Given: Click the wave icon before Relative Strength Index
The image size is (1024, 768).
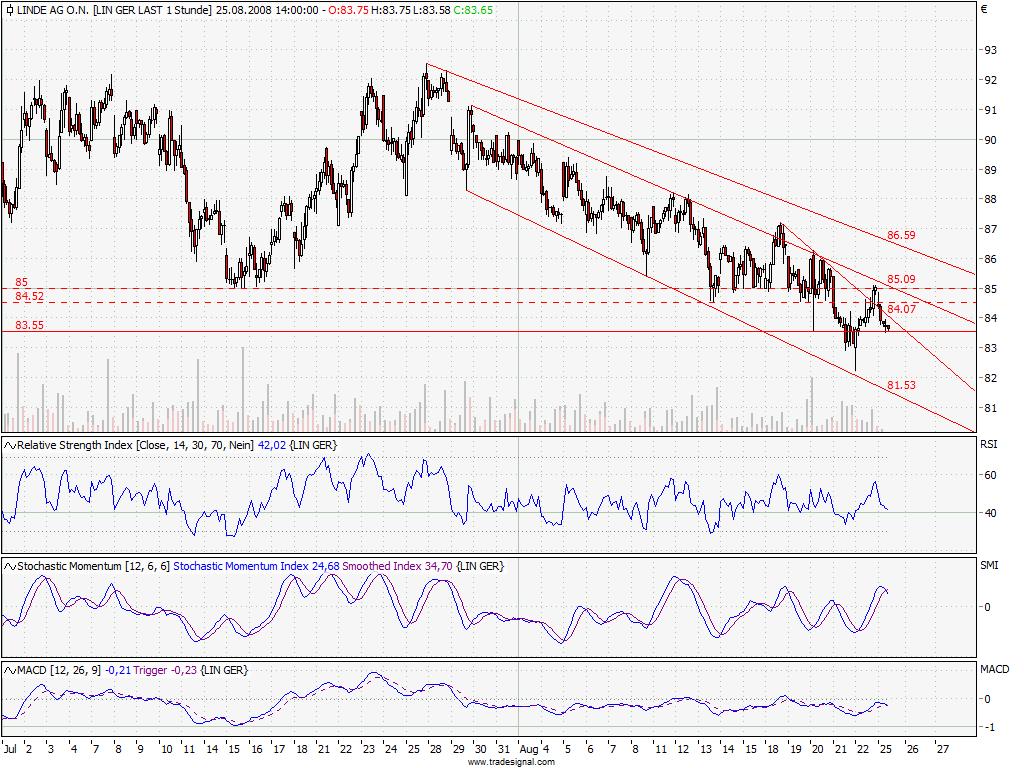Looking at the screenshot, I should pos(10,444).
